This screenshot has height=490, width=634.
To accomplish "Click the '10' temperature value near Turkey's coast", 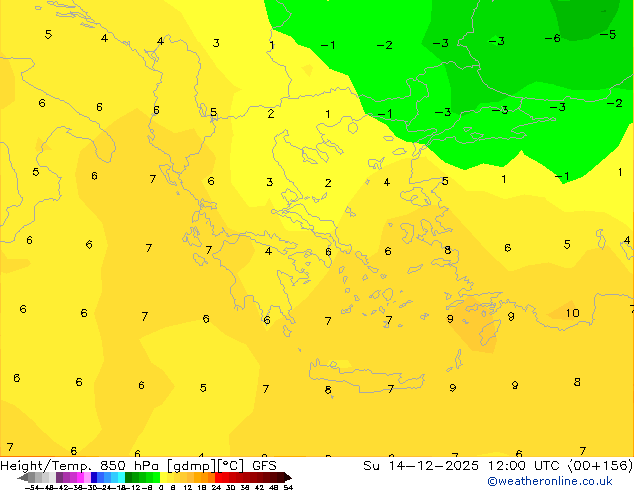I will (x=572, y=313).
